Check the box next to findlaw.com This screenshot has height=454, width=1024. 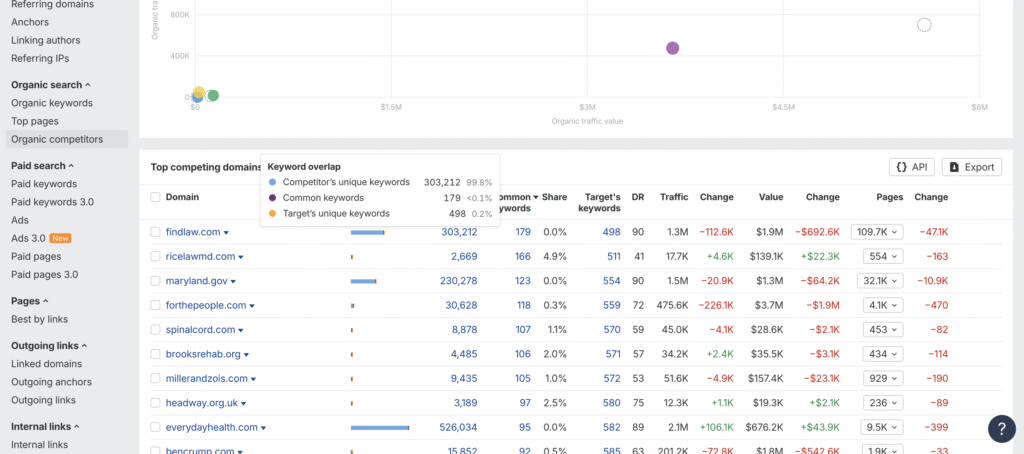155,232
